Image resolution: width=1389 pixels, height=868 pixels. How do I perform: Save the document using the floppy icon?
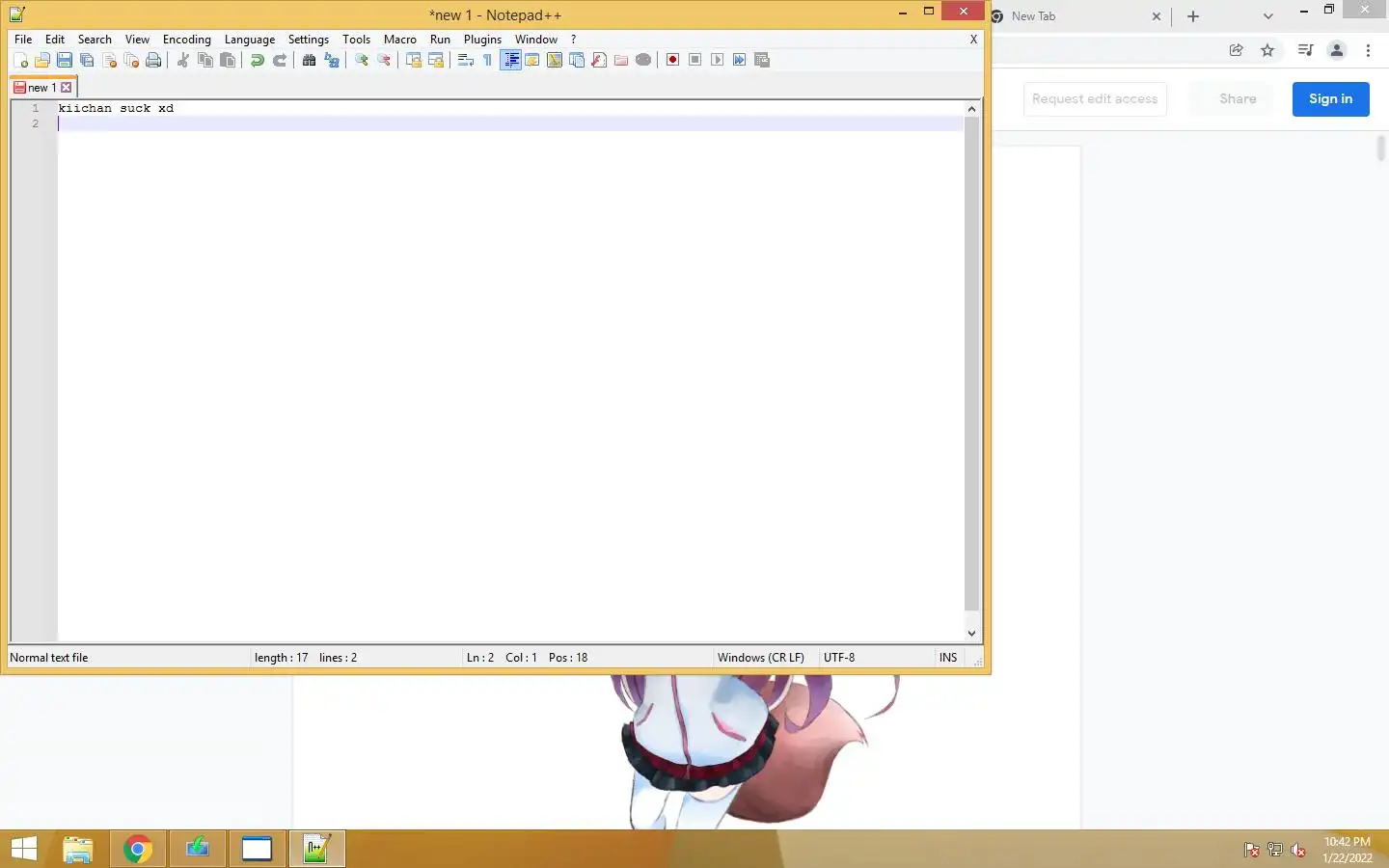(x=65, y=60)
